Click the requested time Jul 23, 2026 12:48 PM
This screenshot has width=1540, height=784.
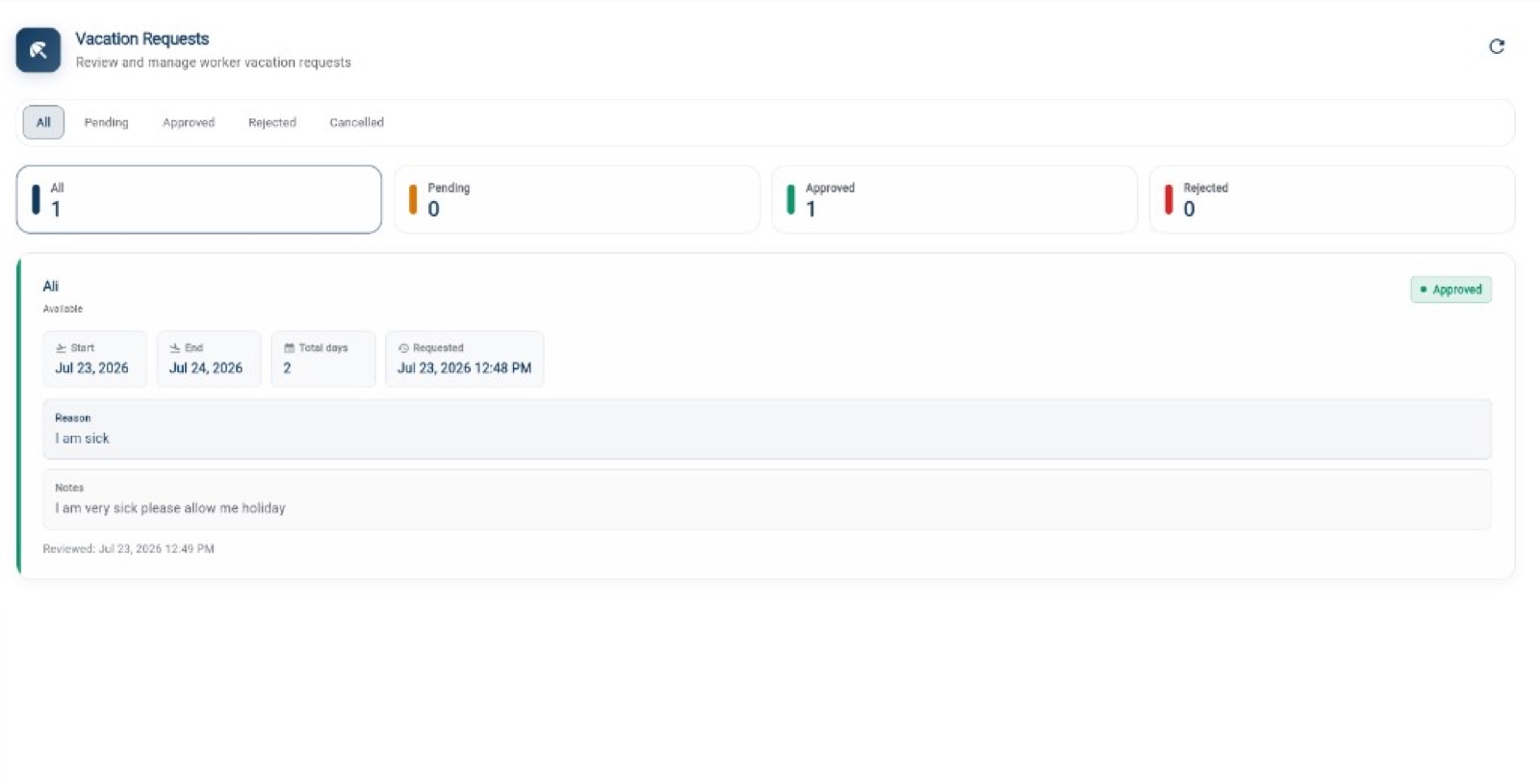(x=464, y=367)
